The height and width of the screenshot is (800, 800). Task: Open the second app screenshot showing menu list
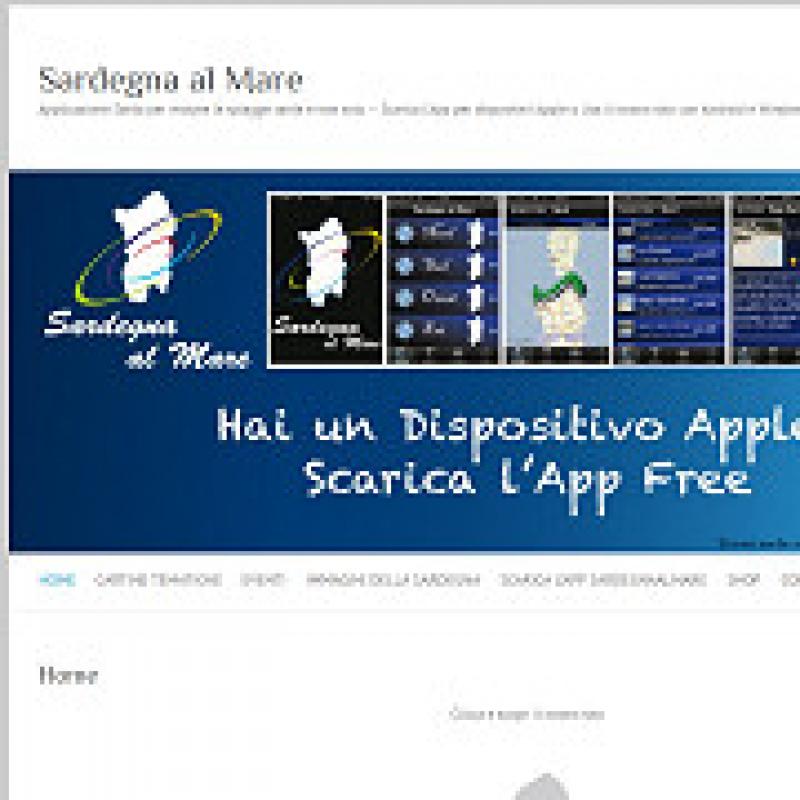(442, 280)
